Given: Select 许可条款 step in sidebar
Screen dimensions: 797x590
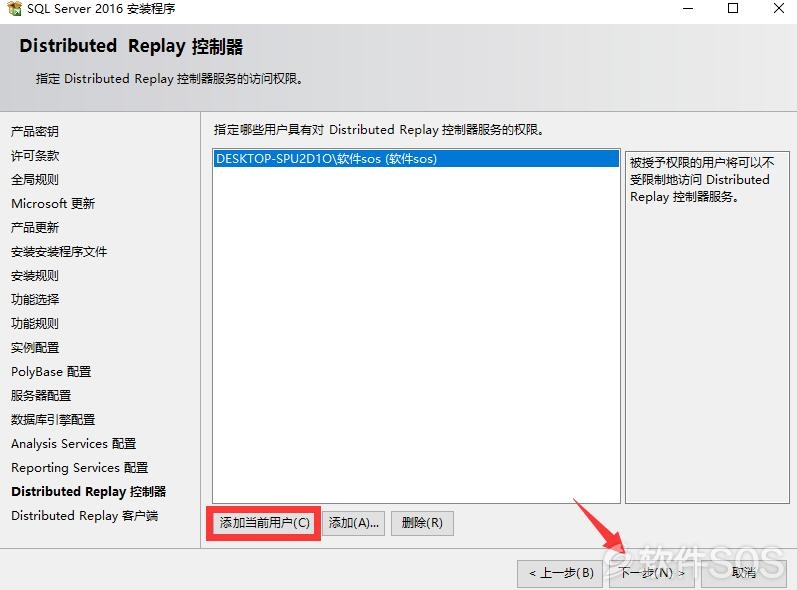Looking at the screenshot, I should click(35, 156).
